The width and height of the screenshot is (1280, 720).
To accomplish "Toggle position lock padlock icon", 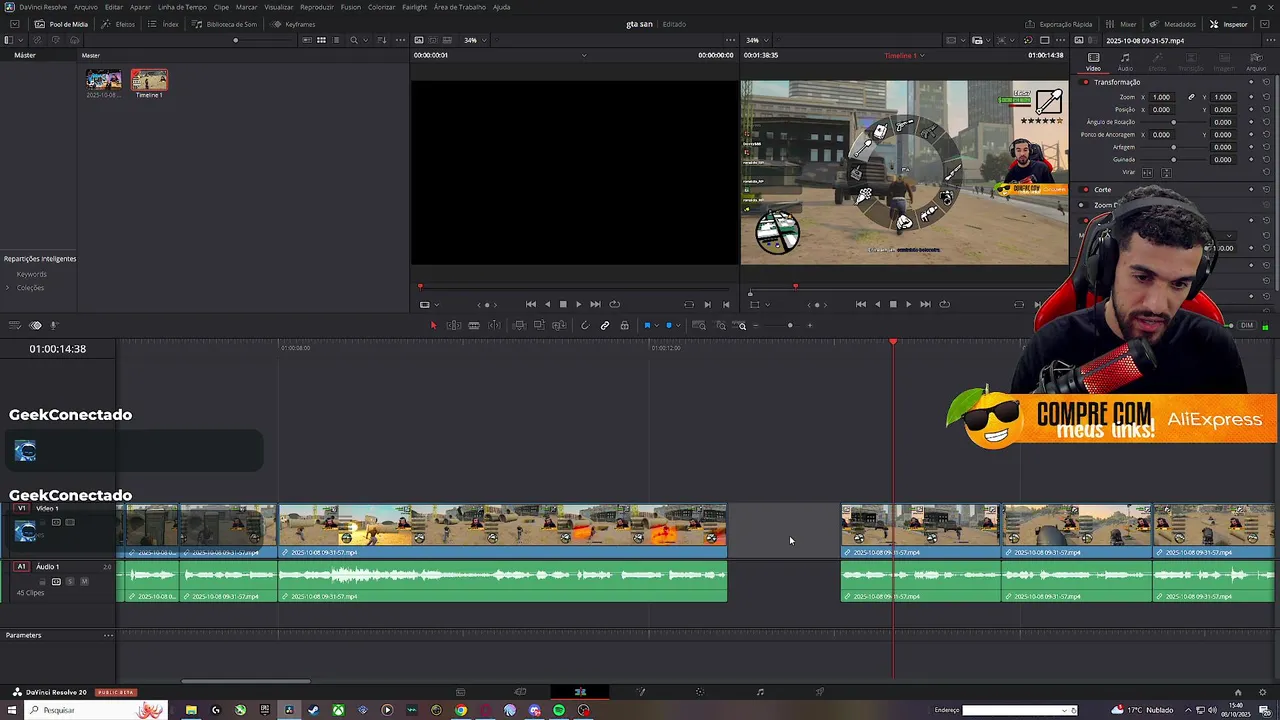I will pyautogui.click(x=625, y=325).
